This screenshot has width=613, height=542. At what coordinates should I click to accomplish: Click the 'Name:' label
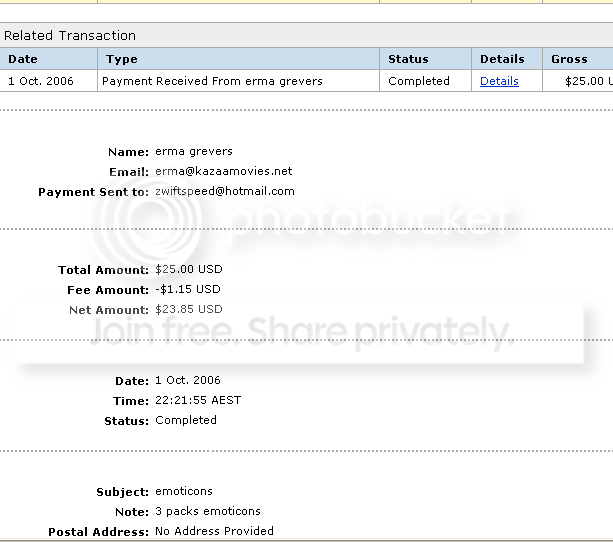128,152
